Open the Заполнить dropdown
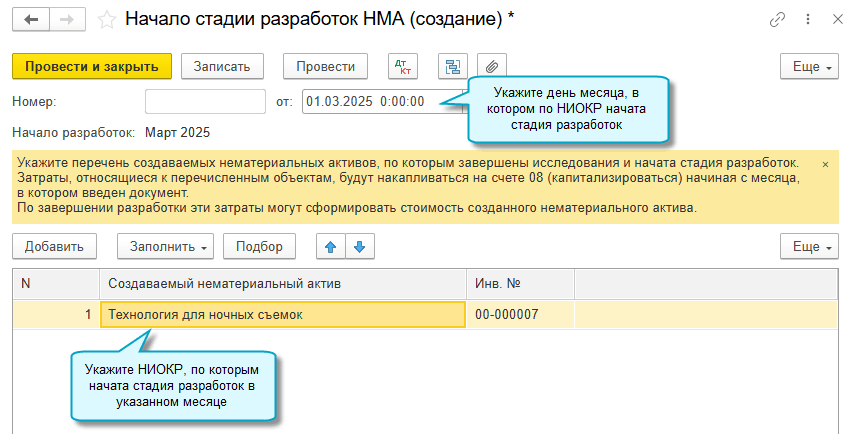The width and height of the screenshot is (857, 434). pyautogui.click(x=166, y=246)
